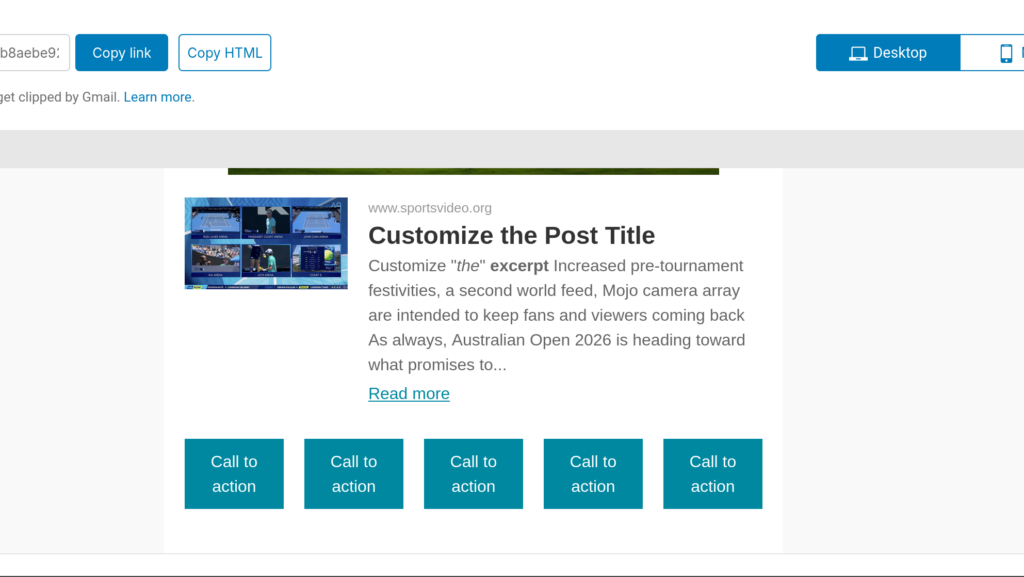The width and height of the screenshot is (1024, 577).
Task: Switch to the mobile preview phone icon
Action: pyautogui.click(x=1006, y=53)
